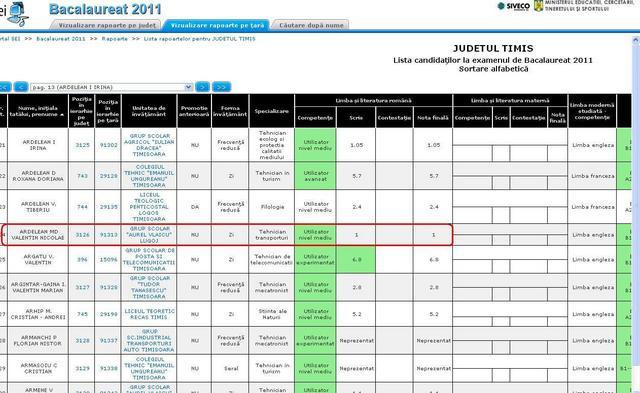Select the name ARMASOIU C CRISTIAN

[x=38, y=369]
